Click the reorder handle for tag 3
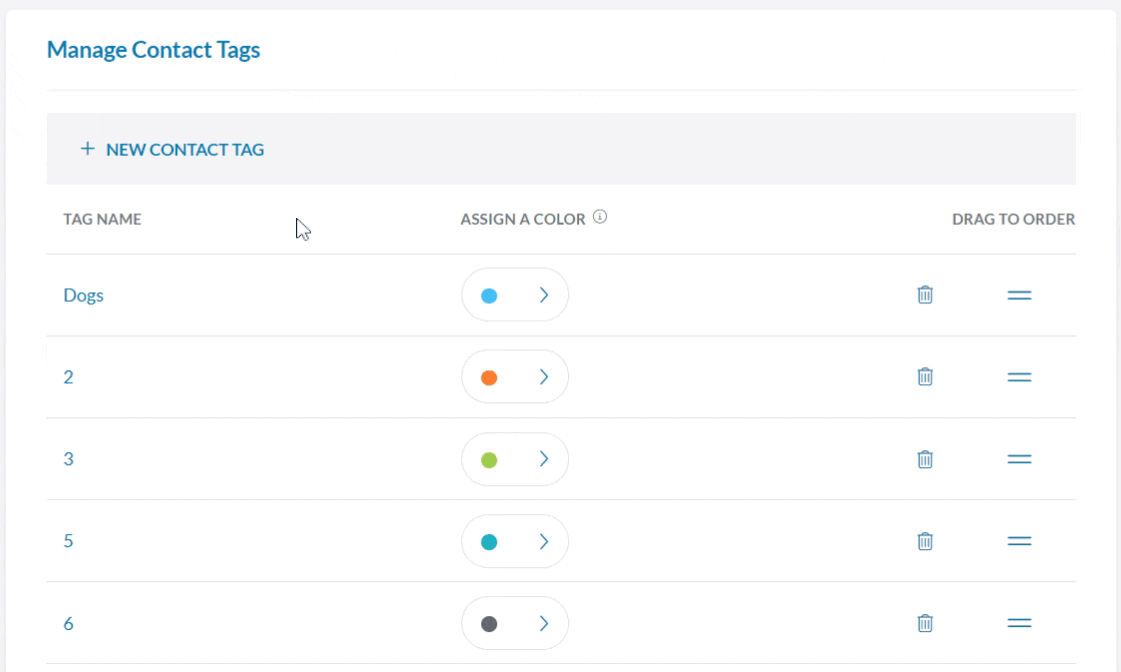The width and height of the screenshot is (1121, 672). tap(1018, 459)
